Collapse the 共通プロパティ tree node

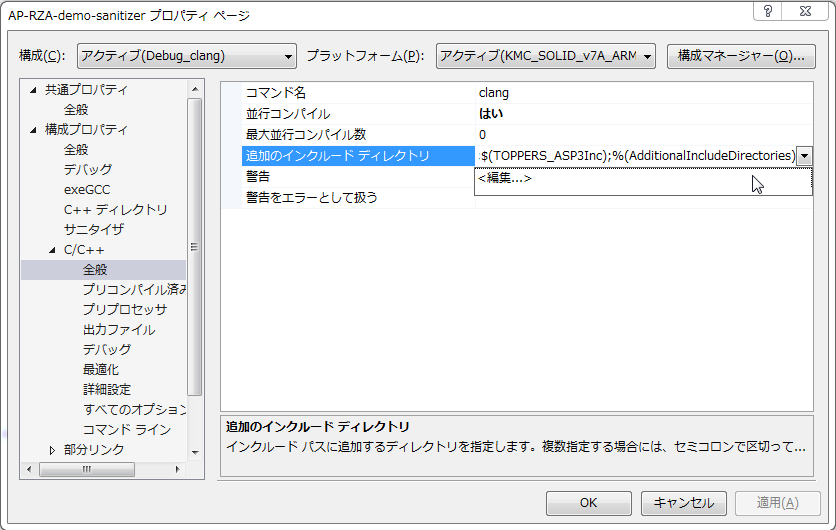click(x=33, y=90)
